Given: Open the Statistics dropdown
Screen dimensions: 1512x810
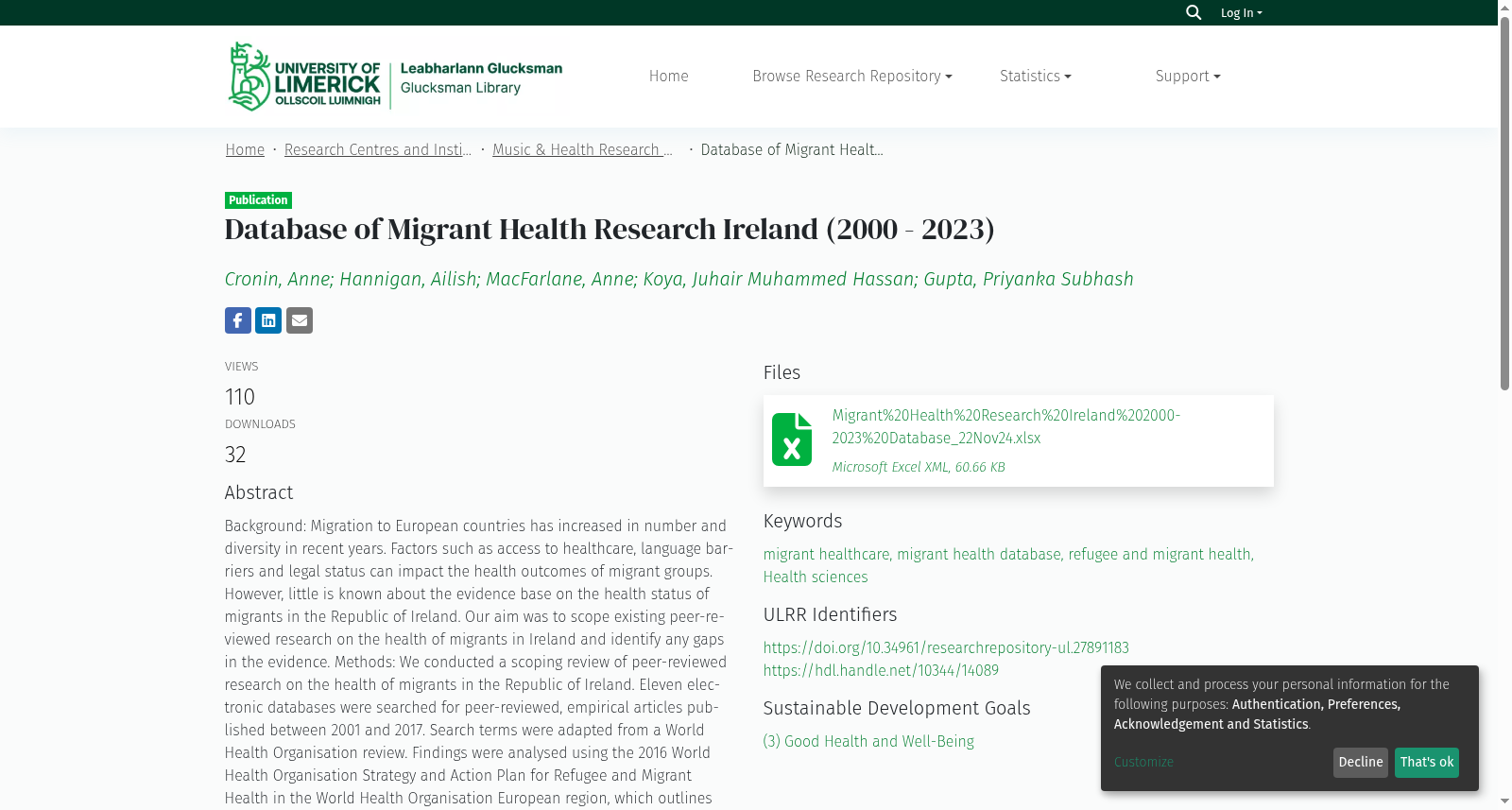Looking at the screenshot, I should click(1036, 76).
